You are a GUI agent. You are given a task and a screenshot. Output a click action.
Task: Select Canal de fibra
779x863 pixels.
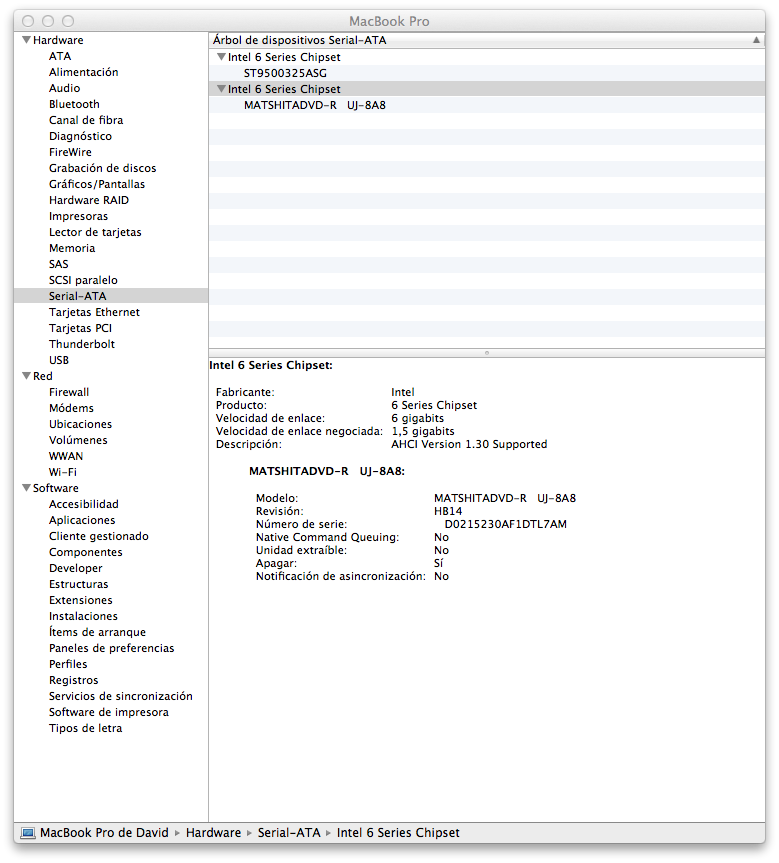86,120
